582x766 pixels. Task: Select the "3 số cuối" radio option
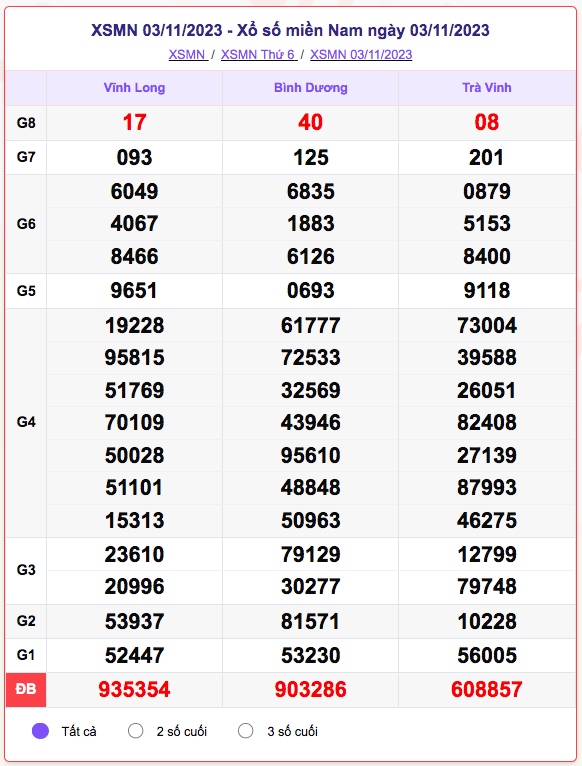(245, 731)
